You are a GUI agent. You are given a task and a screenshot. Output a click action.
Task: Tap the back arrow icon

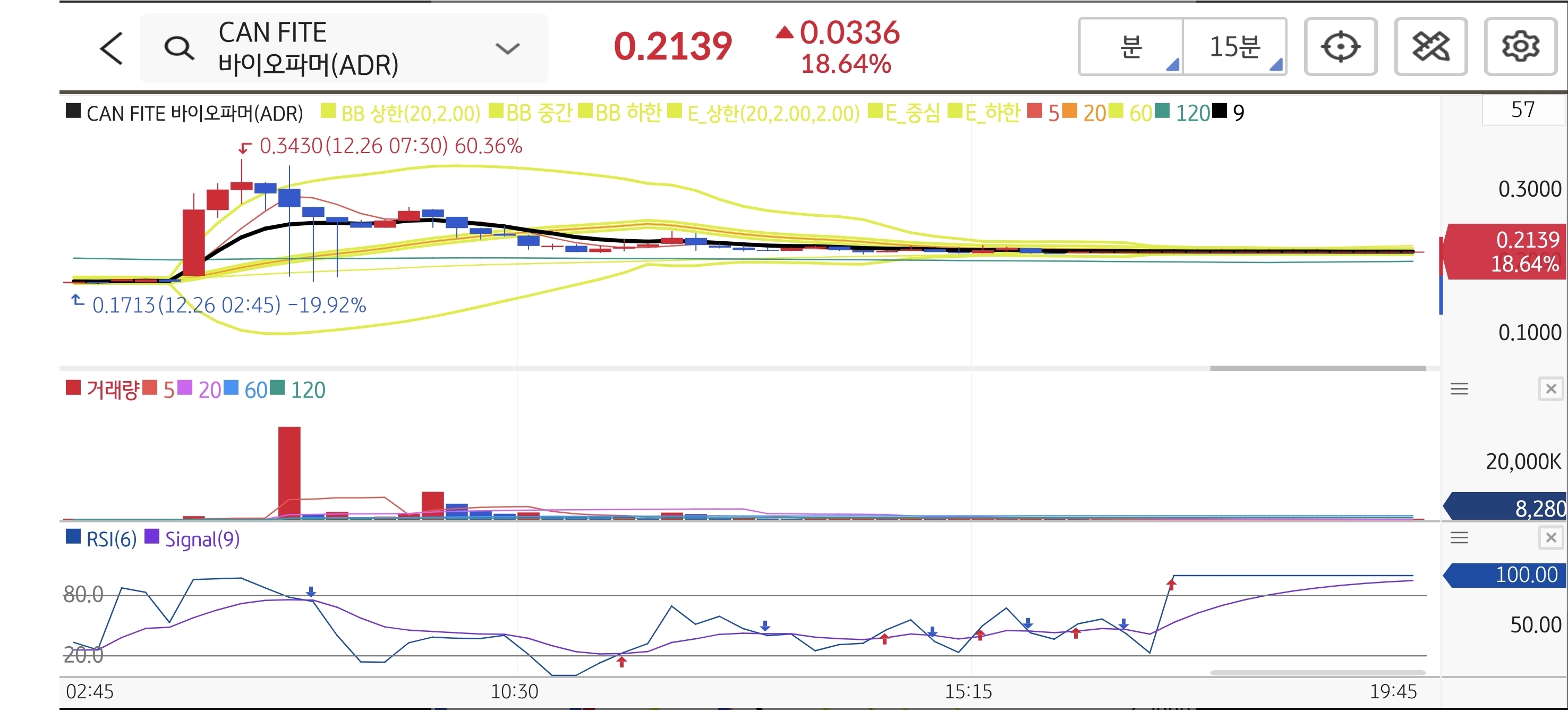112,48
